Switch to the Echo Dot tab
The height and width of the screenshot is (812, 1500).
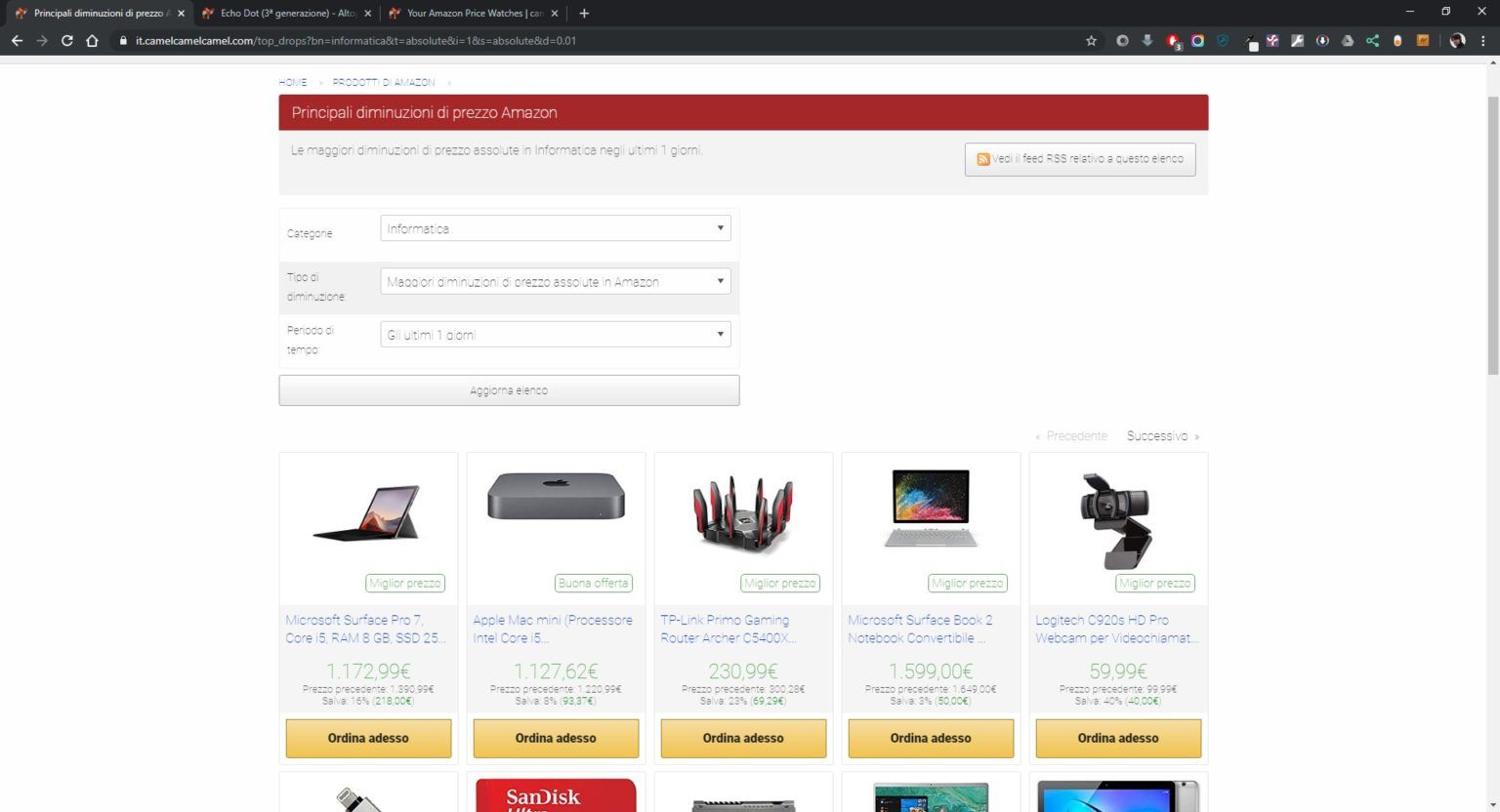click(286, 14)
